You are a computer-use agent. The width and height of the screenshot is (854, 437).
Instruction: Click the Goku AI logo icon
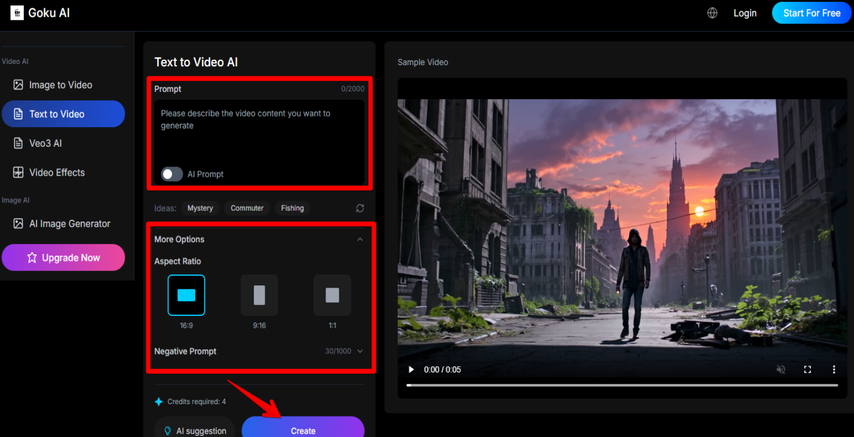coord(16,13)
